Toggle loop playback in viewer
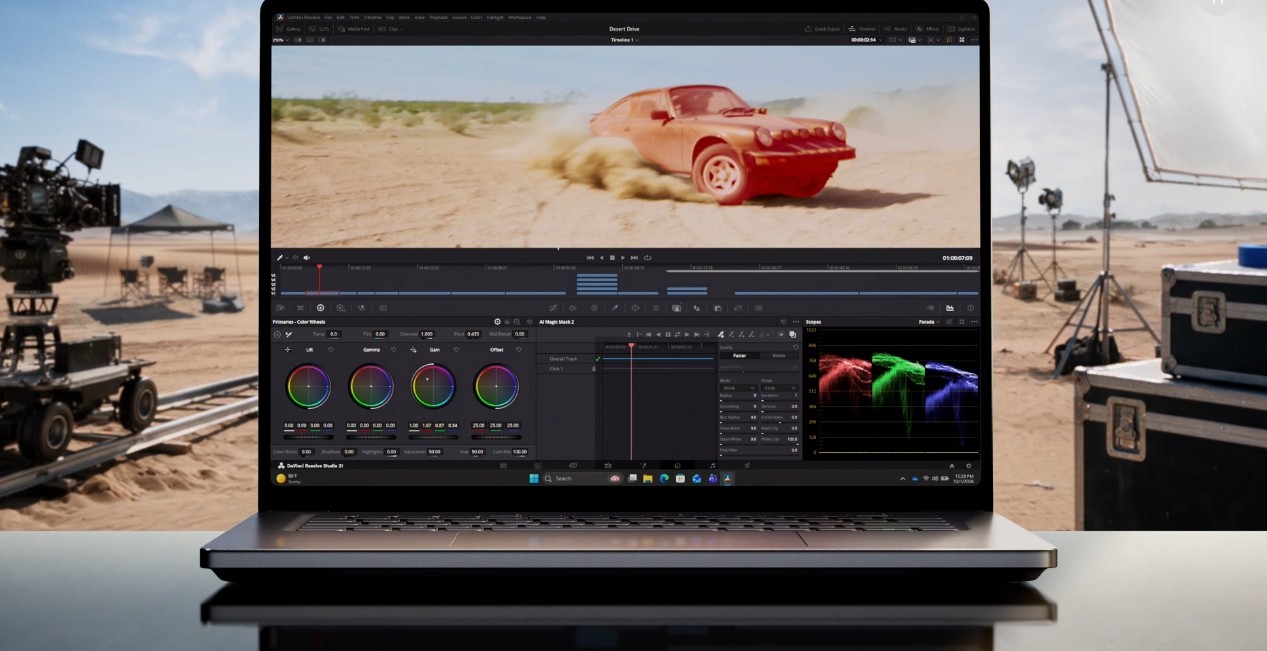 point(647,258)
